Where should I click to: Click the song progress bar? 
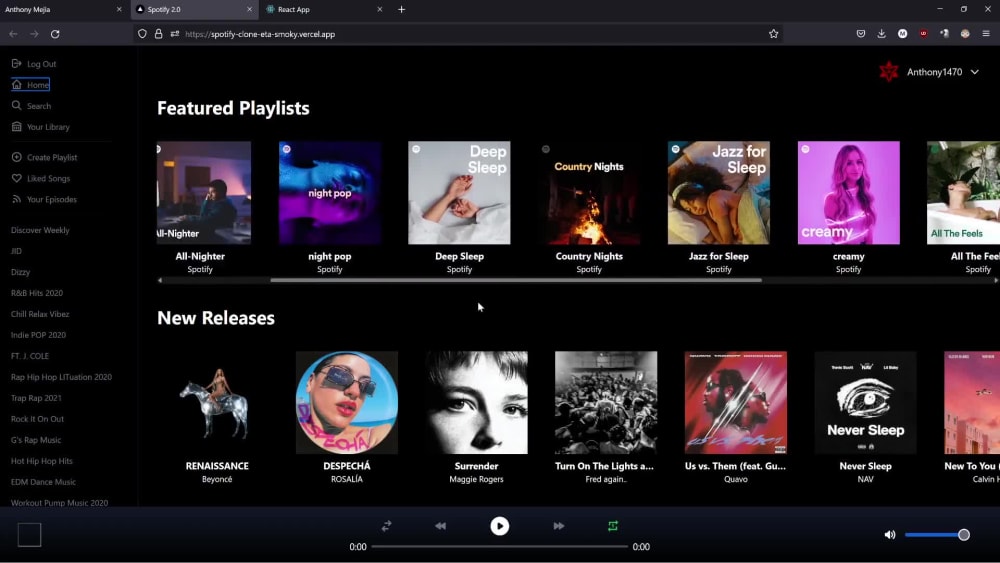coord(499,546)
